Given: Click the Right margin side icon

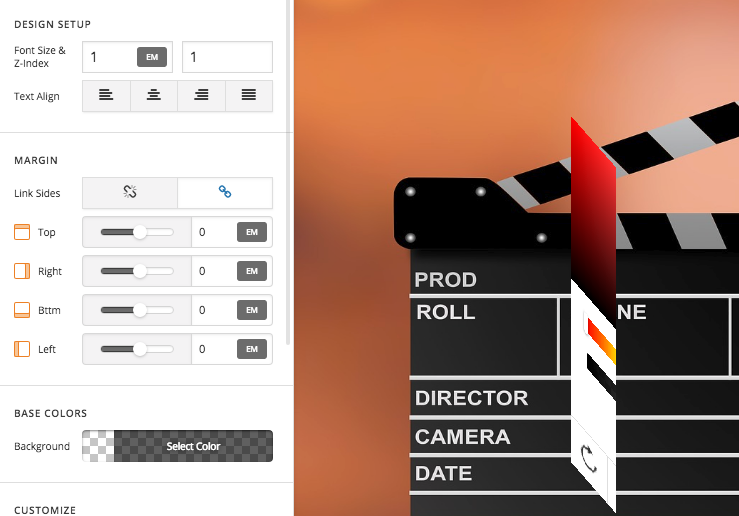Looking at the screenshot, I should 22,271.
